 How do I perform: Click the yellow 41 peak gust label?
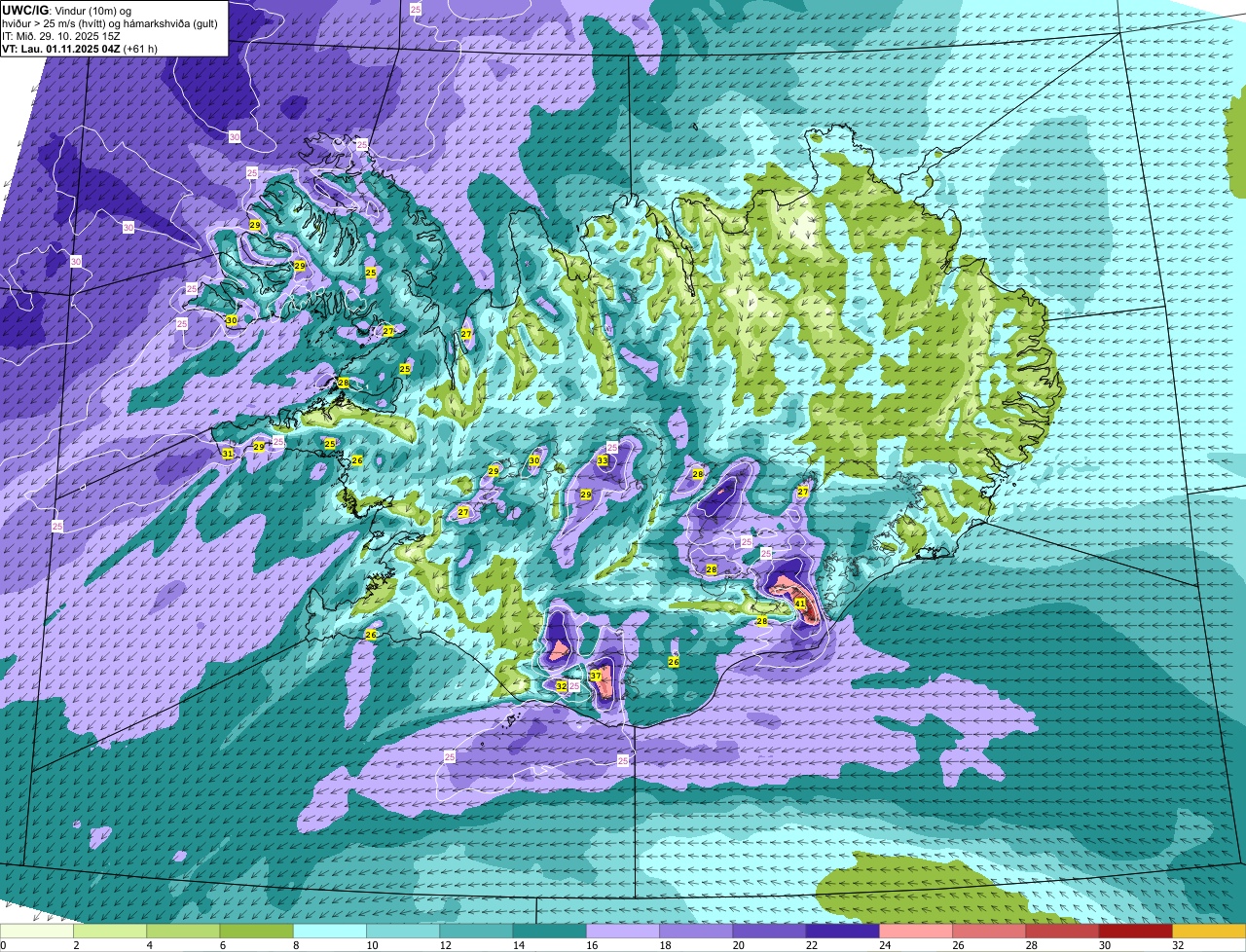coord(800,604)
